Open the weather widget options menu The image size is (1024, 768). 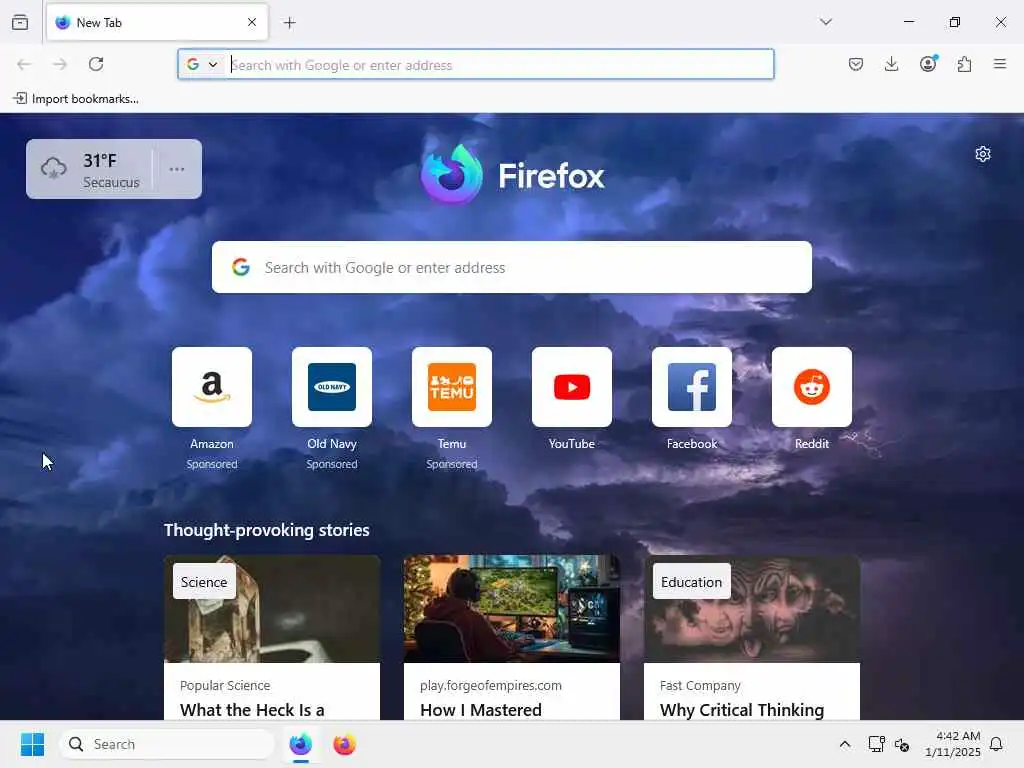point(177,169)
